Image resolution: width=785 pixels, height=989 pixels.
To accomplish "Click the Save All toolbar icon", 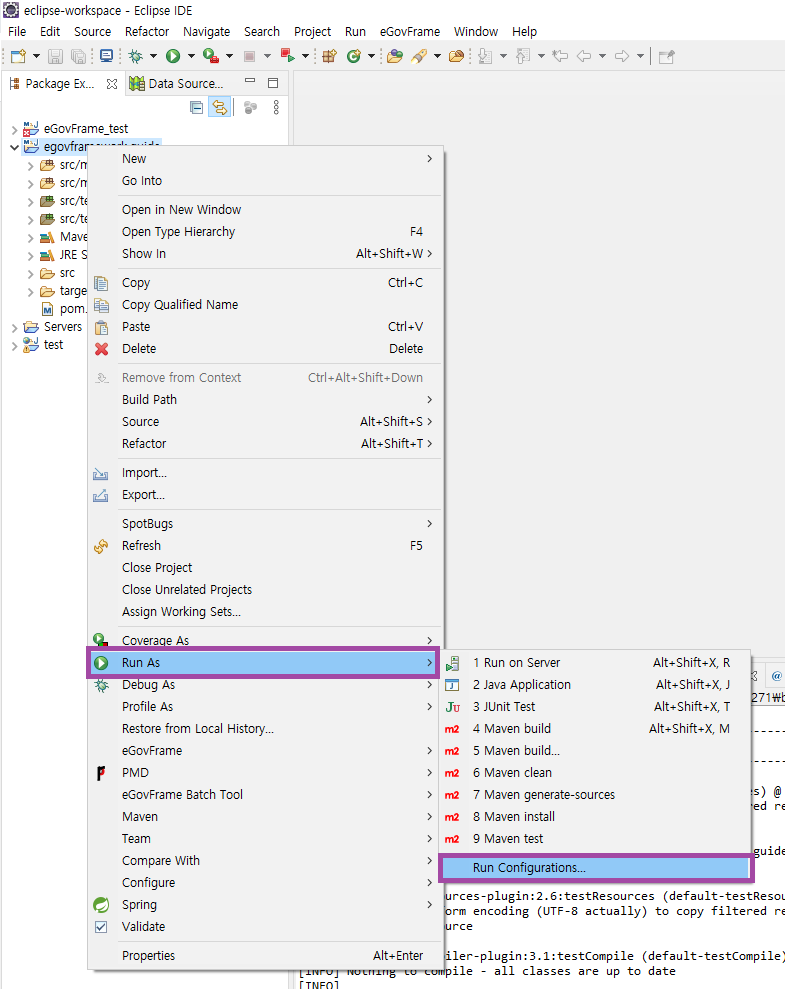I will [x=78, y=56].
